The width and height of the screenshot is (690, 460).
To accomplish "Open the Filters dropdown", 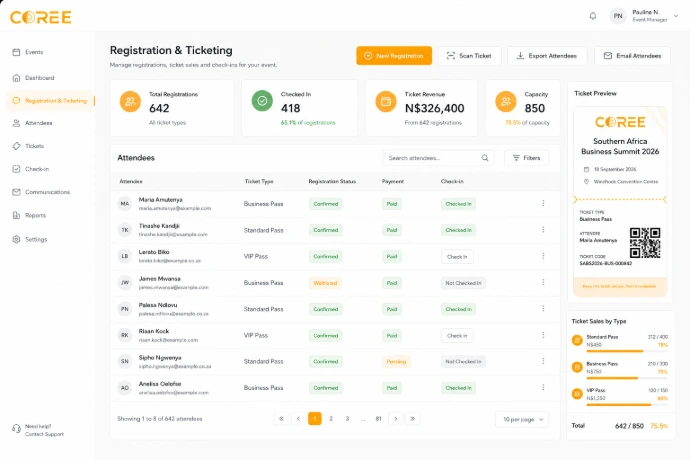I will click(x=526, y=158).
